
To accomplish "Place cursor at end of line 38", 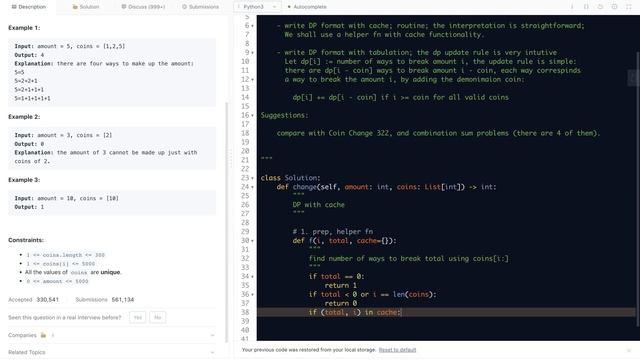I will pos(402,312).
